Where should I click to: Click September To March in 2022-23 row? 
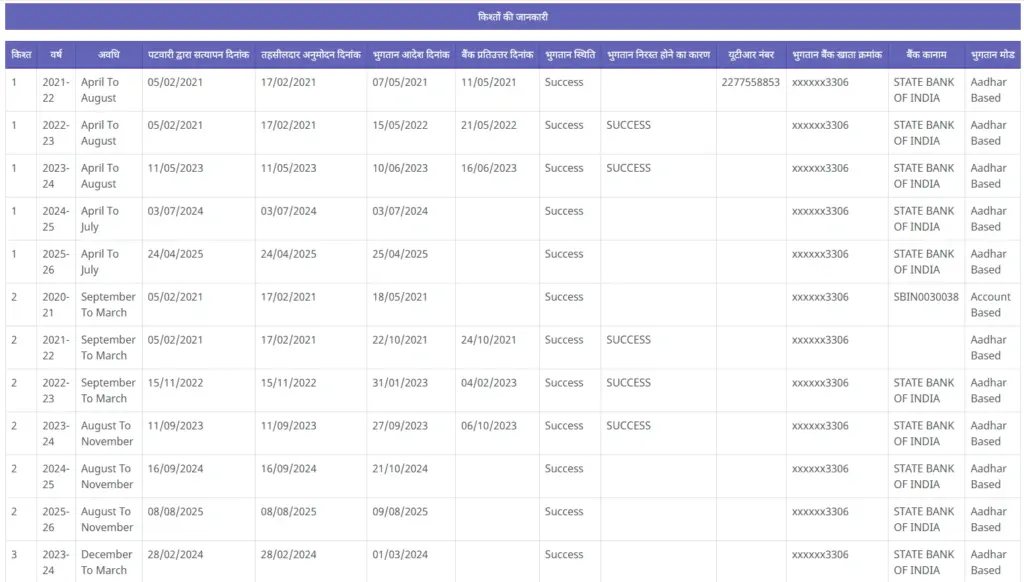point(108,391)
